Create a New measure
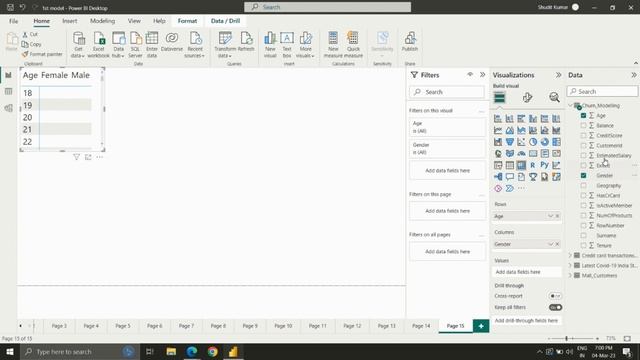This screenshot has width=640, height=360. [333, 45]
